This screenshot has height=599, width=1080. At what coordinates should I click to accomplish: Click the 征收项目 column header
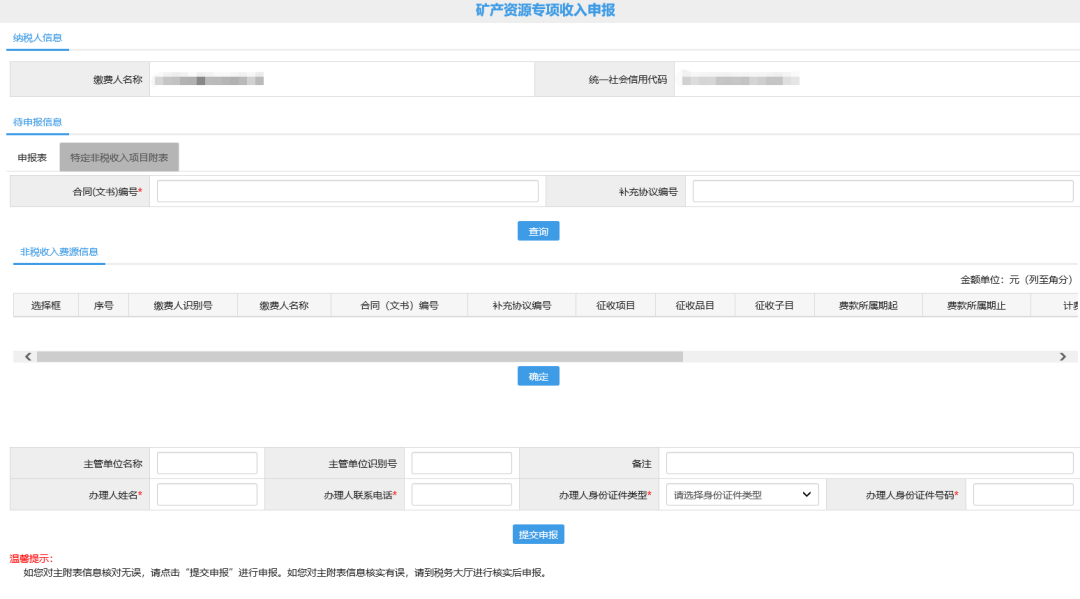[615, 305]
